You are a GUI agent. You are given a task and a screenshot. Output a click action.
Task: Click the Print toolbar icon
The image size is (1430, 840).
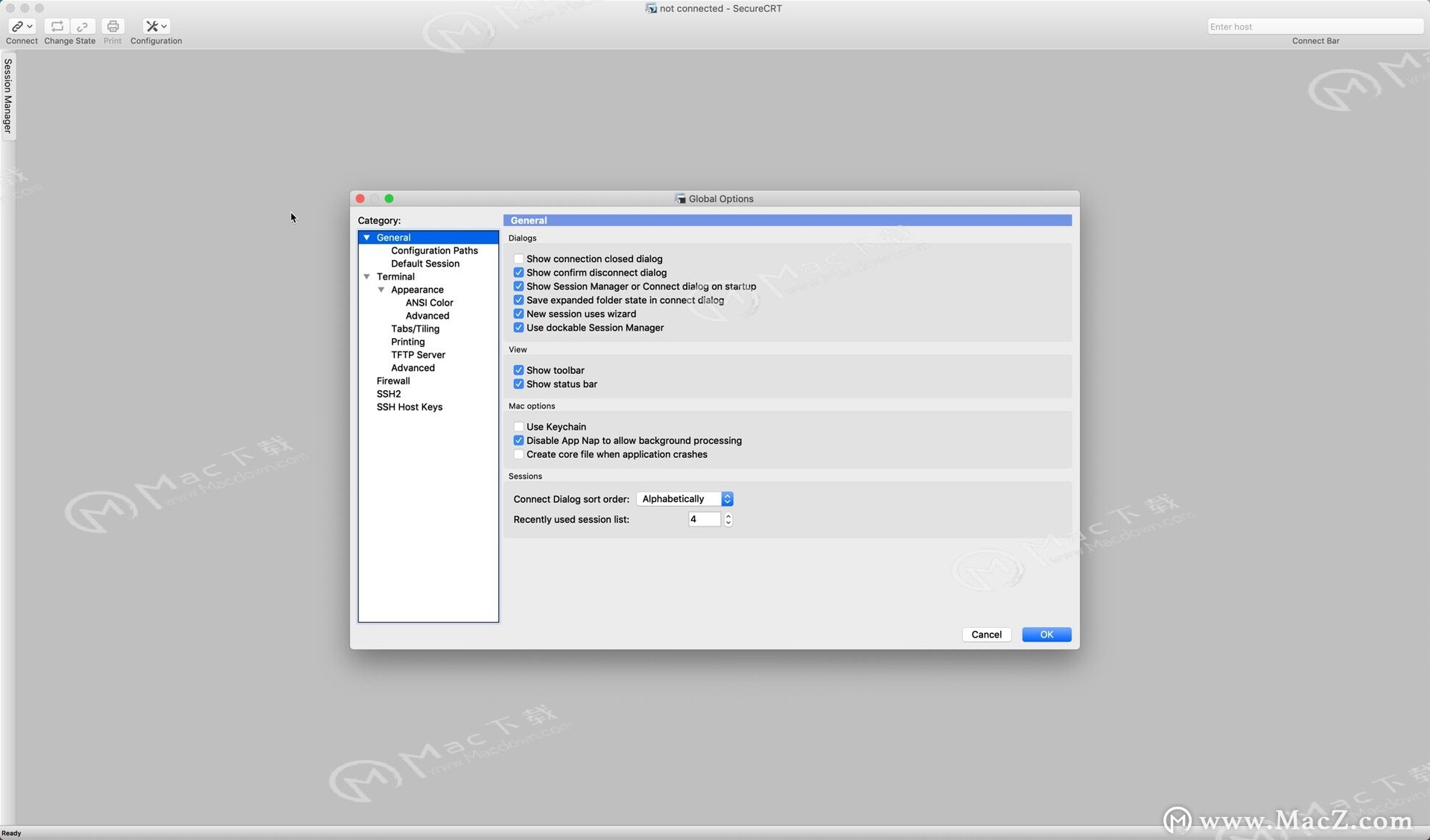tap(112, 26)
